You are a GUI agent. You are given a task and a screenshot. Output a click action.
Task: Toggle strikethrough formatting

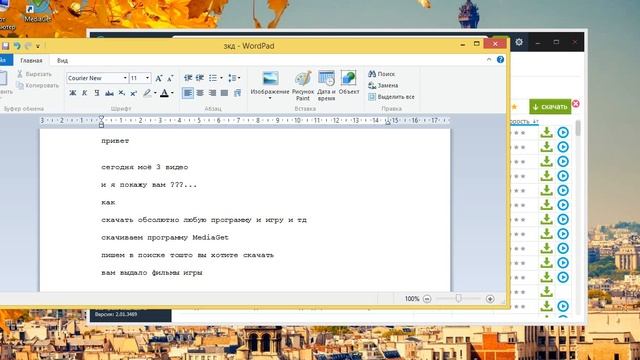[x=109, y=93]
